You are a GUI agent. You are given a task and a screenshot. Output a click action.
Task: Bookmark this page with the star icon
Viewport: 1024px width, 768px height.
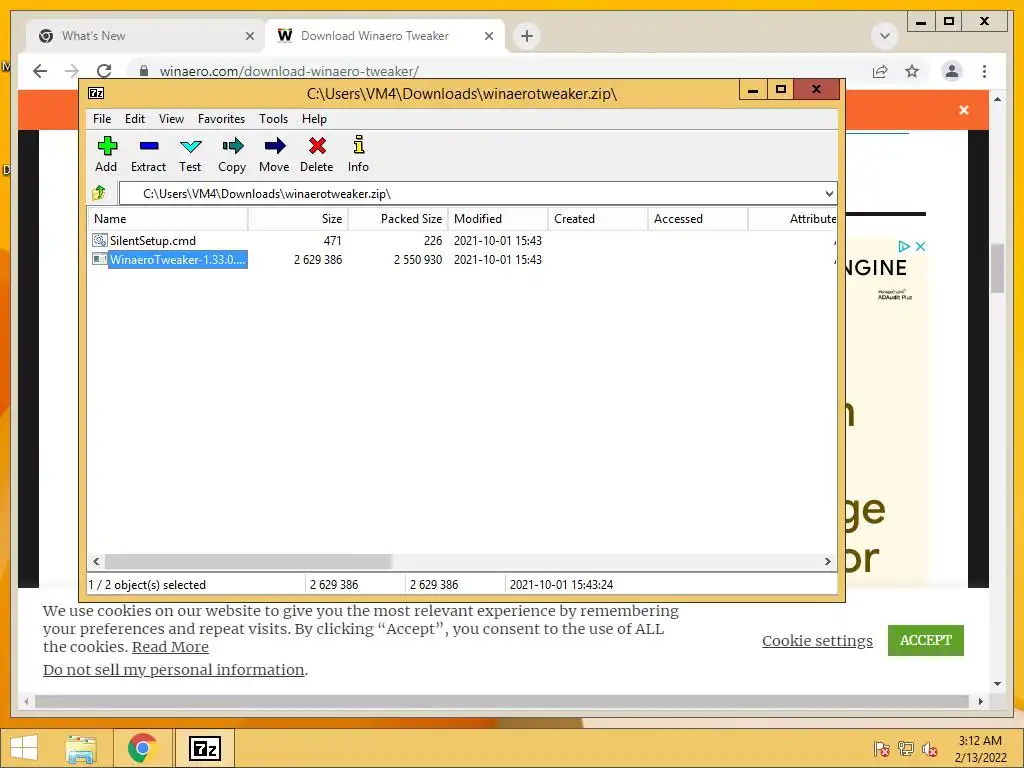912,71
